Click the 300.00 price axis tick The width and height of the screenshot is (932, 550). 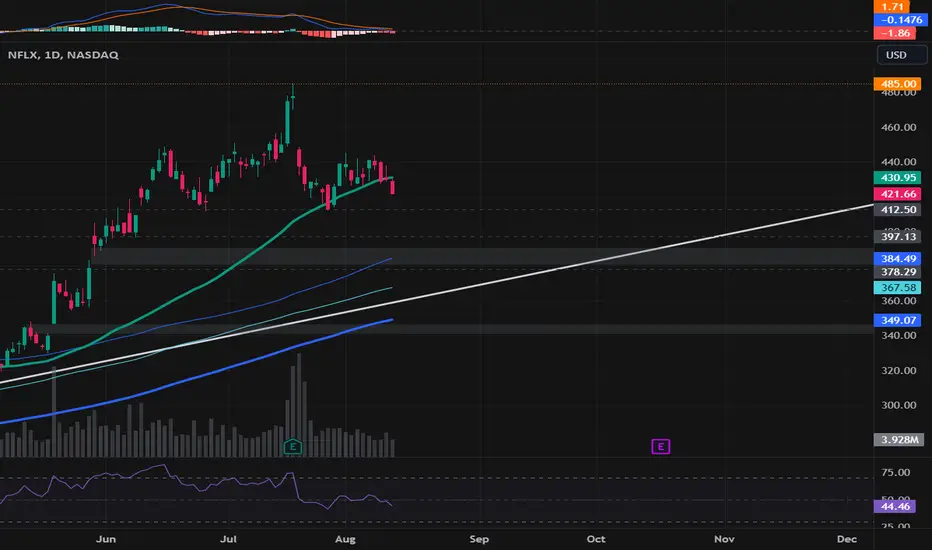coord(898,405)
